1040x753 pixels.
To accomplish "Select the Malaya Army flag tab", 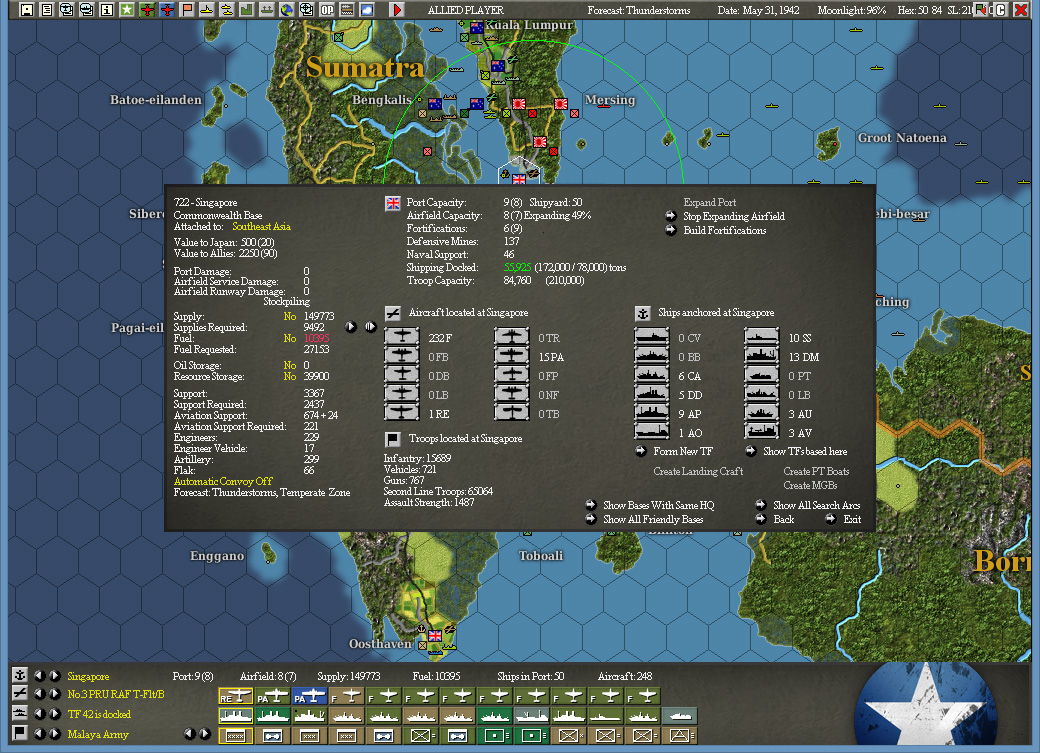I will pos(20,733).
